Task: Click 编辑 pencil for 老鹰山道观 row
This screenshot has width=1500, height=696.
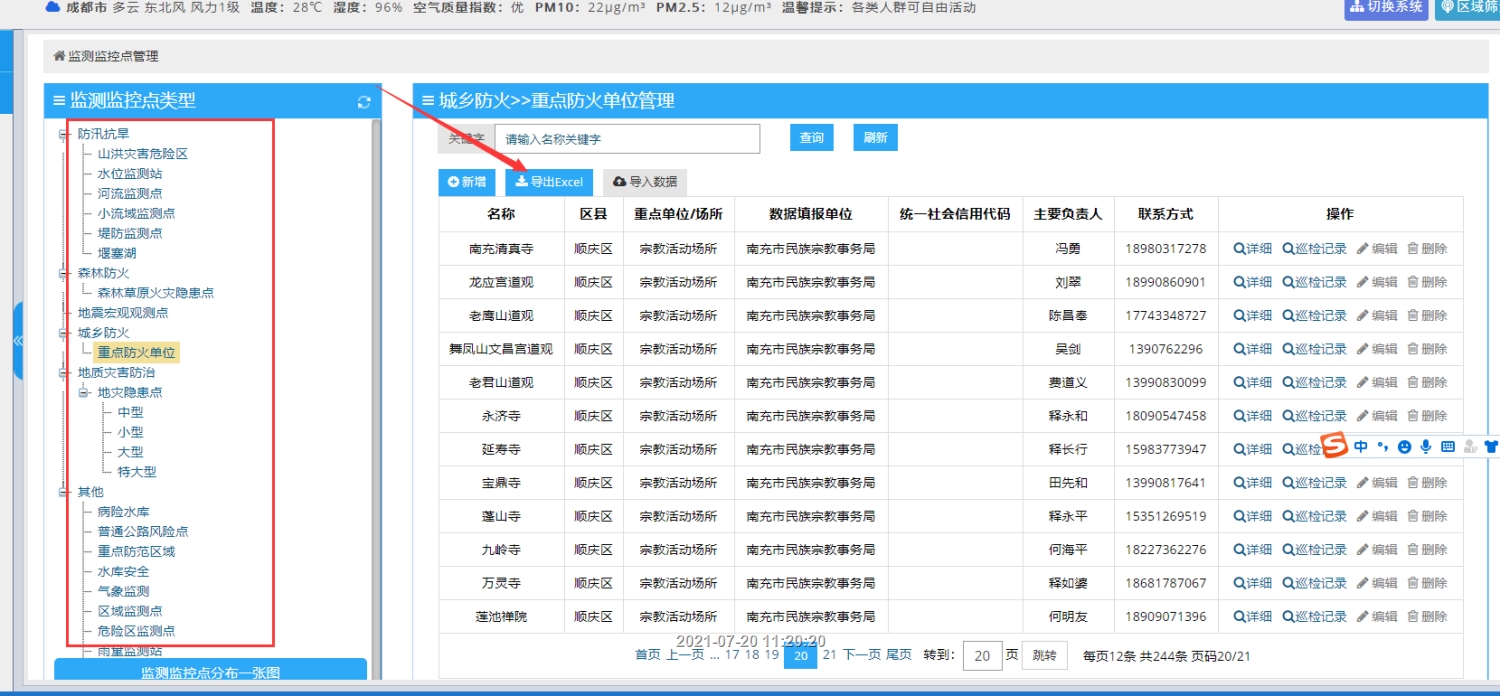Action: tap(1377, 316)
